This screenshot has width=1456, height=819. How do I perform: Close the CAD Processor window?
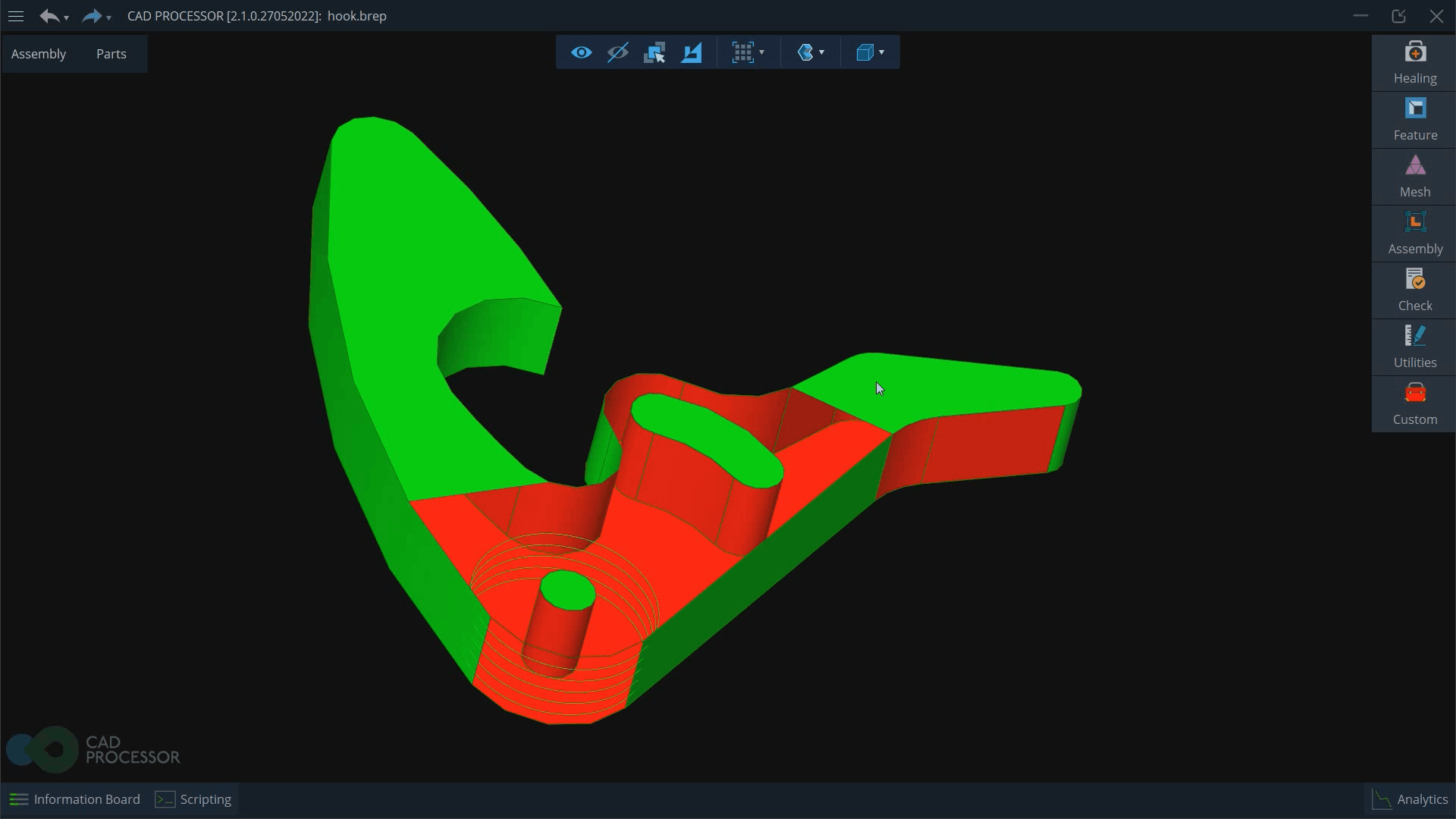click(1436, 16)
